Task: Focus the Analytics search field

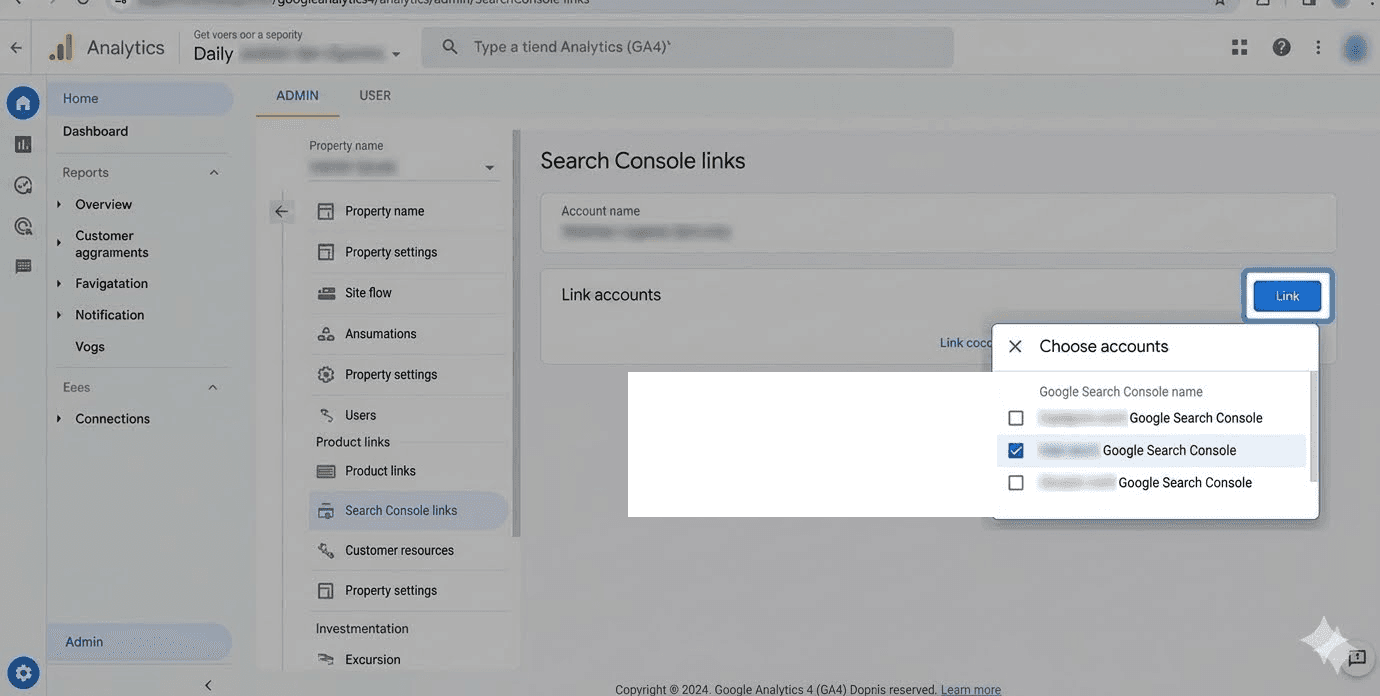Action: [687, 47]
